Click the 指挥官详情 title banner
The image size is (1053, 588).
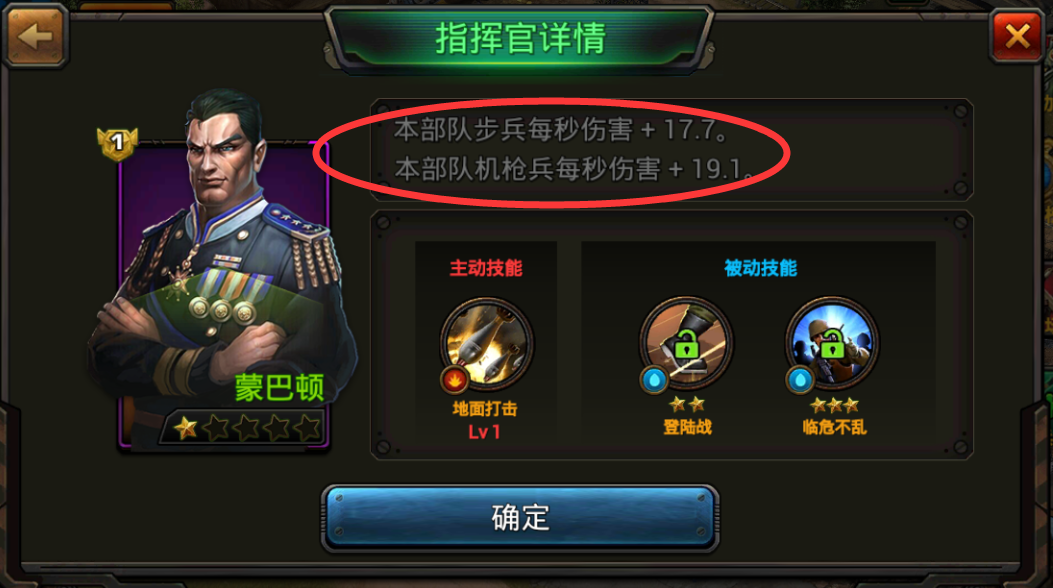click(x=519, y=38)
